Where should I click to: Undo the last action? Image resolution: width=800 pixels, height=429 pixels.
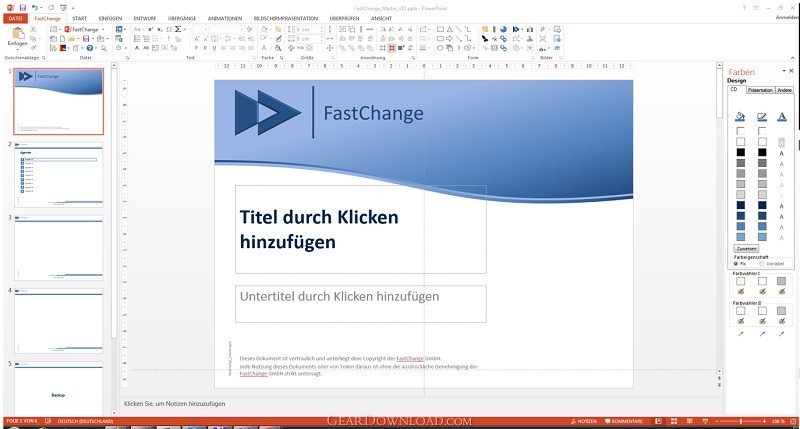[34, 8]
